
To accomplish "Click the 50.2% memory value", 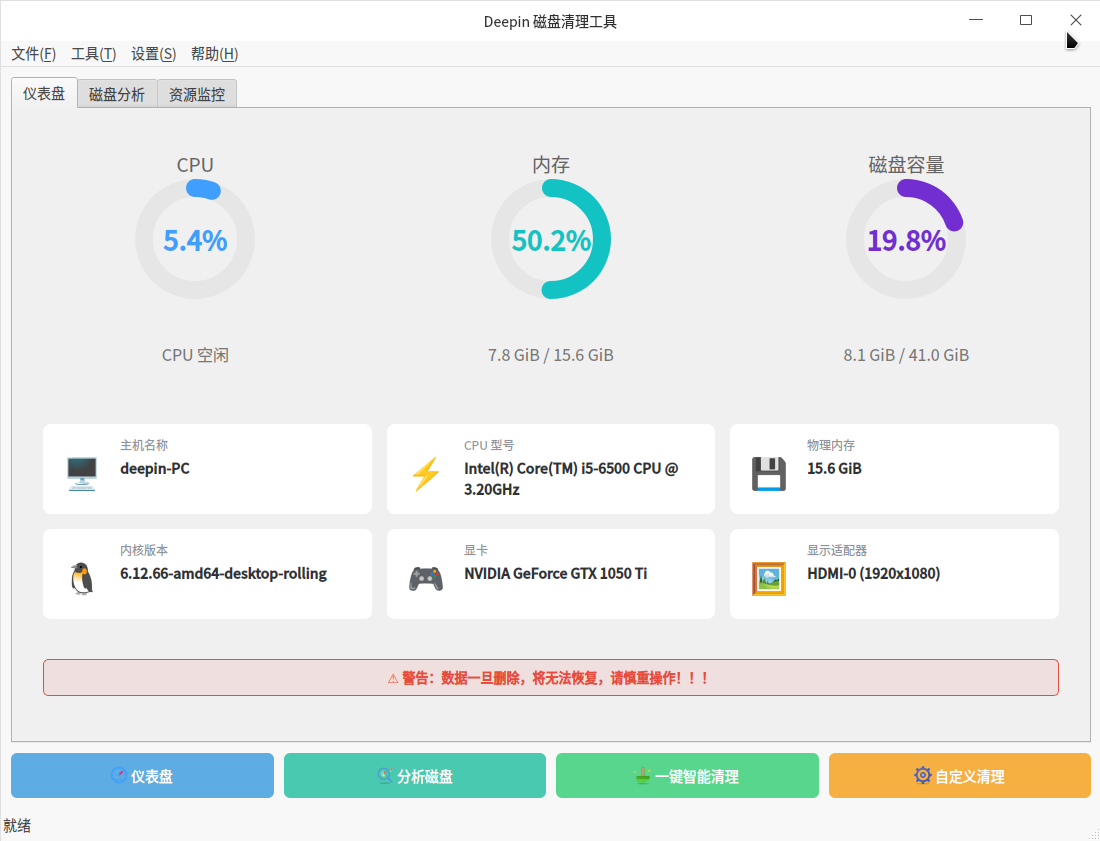I will pos(551,241).
